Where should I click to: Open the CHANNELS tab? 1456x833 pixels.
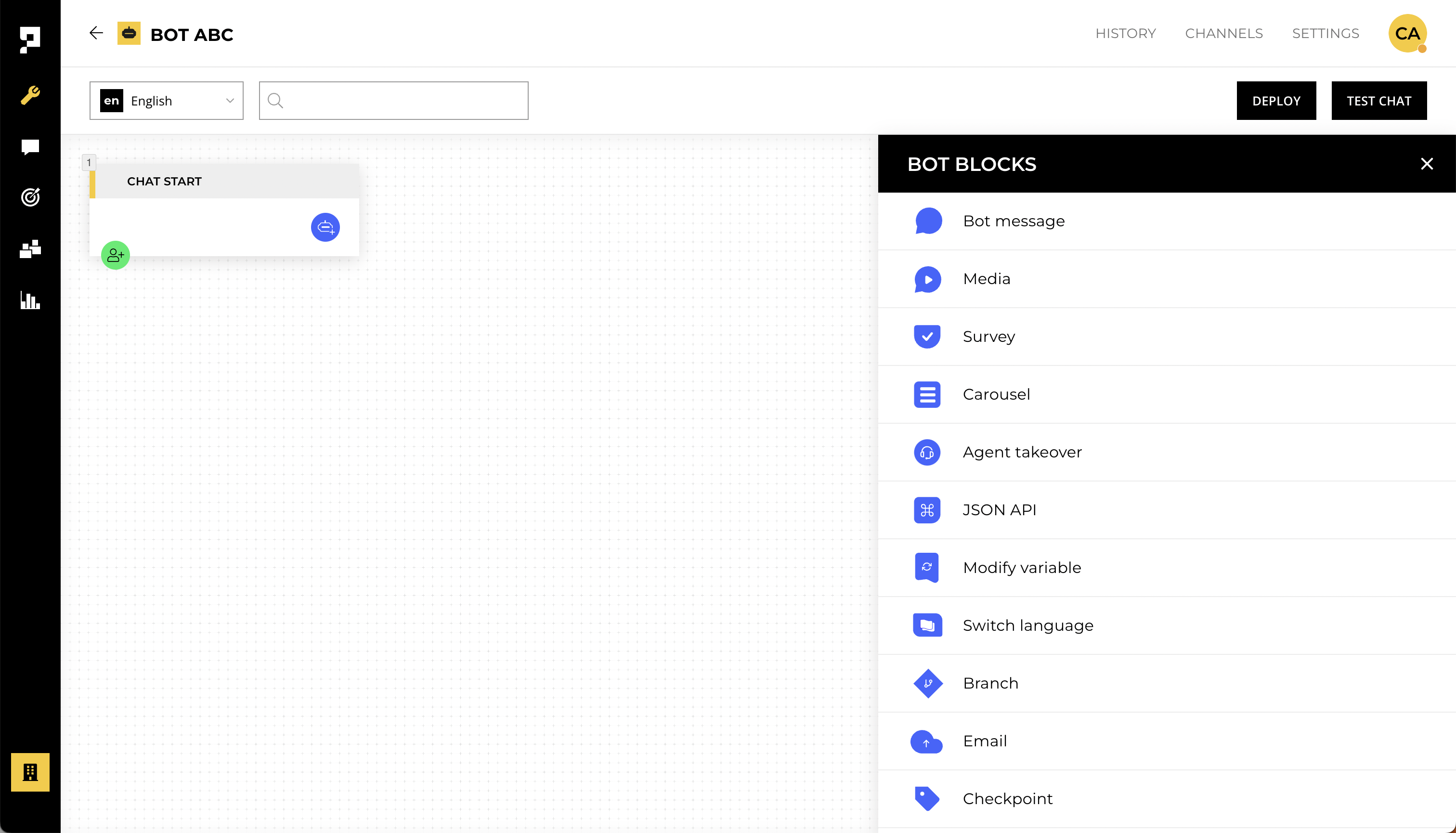(1224, 33)
